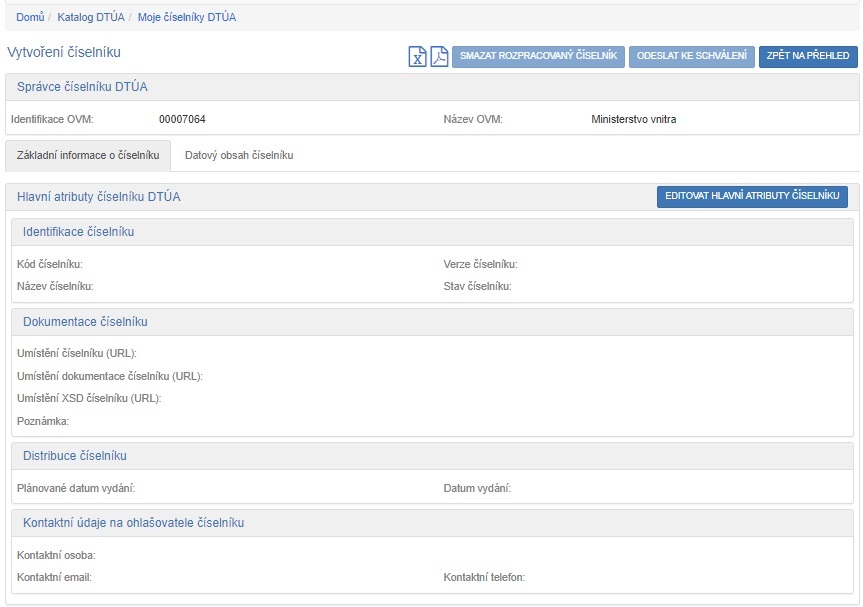Click the Kontaktní telefon label

tap(484, 577)
